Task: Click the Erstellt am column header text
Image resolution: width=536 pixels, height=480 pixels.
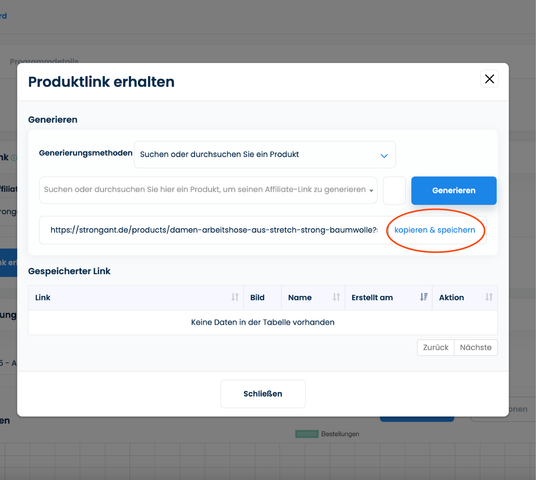Action: pyautogui.click(x=372, y=297)
